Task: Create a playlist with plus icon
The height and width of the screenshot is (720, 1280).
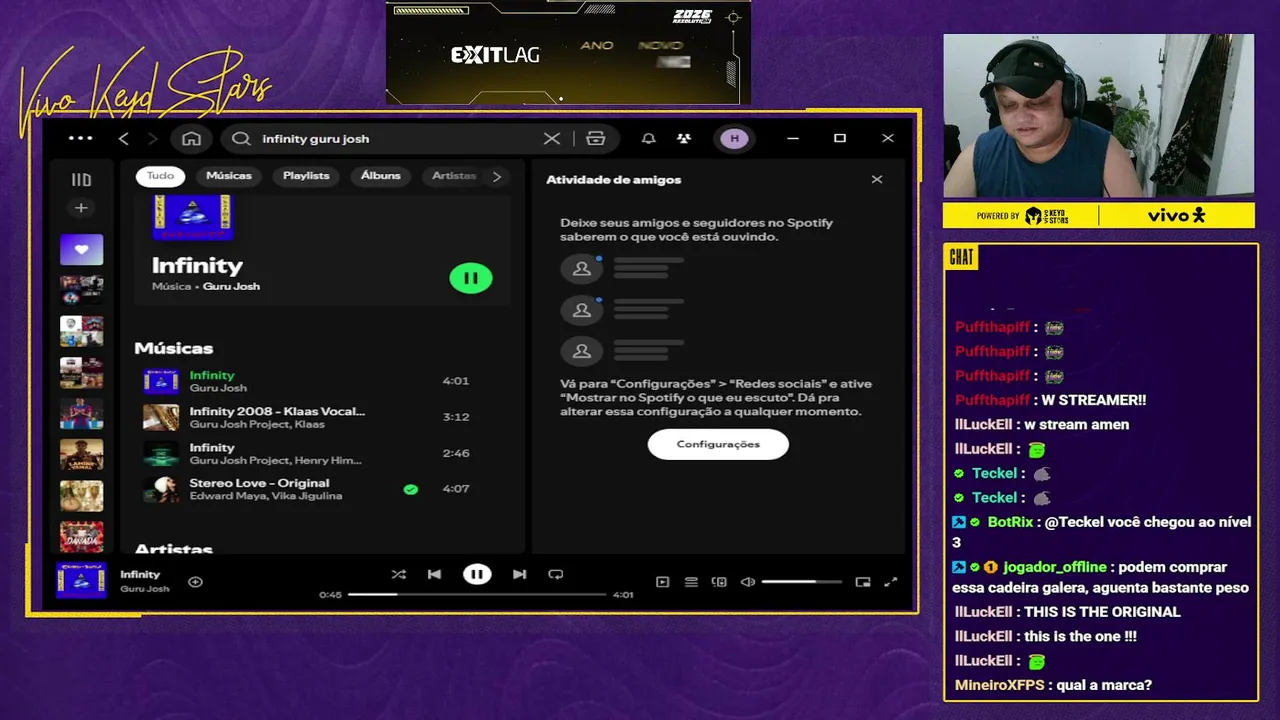Action: click(x=81, y=208)
